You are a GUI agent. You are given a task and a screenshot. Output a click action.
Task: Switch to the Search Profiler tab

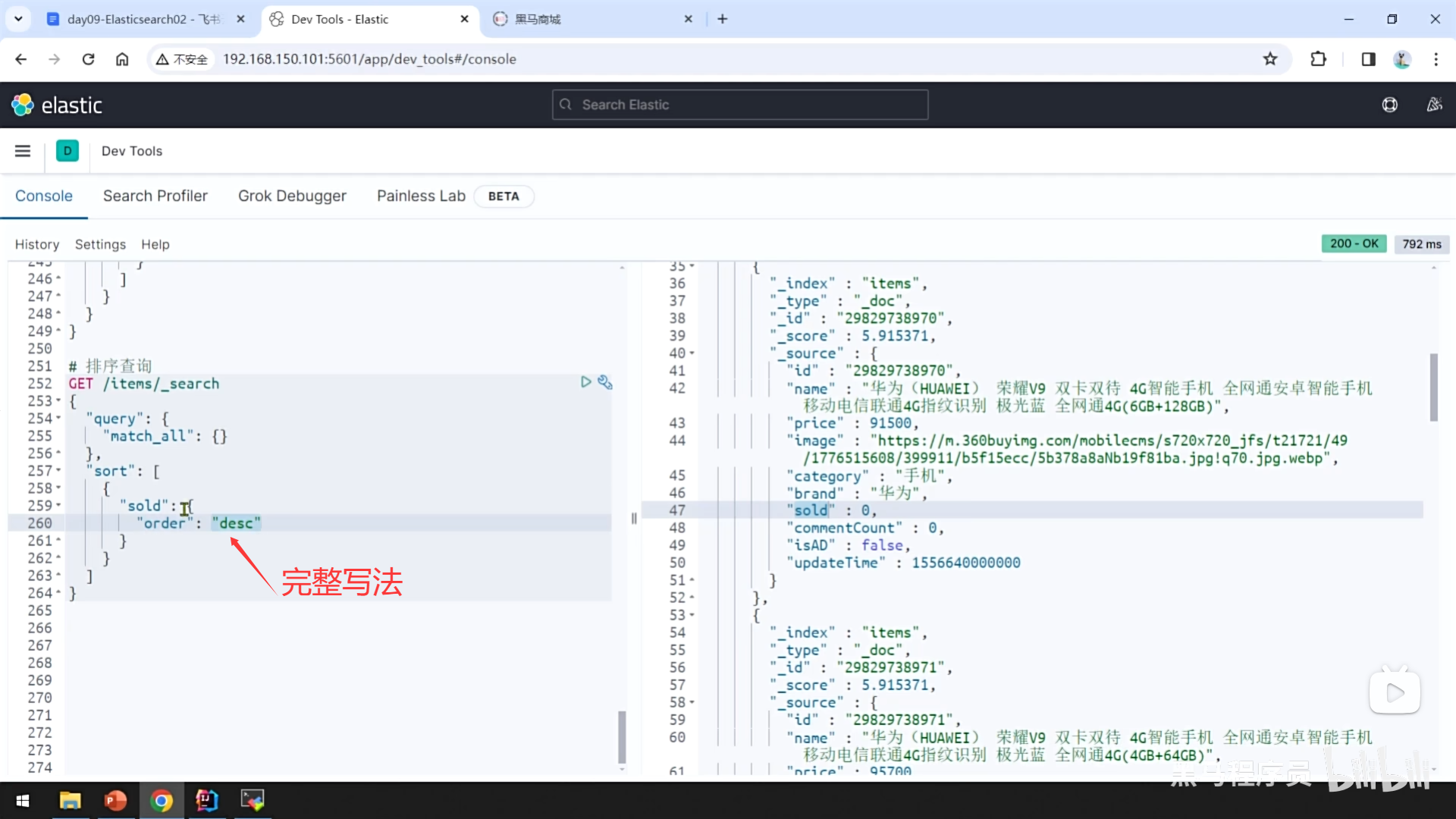155,196
